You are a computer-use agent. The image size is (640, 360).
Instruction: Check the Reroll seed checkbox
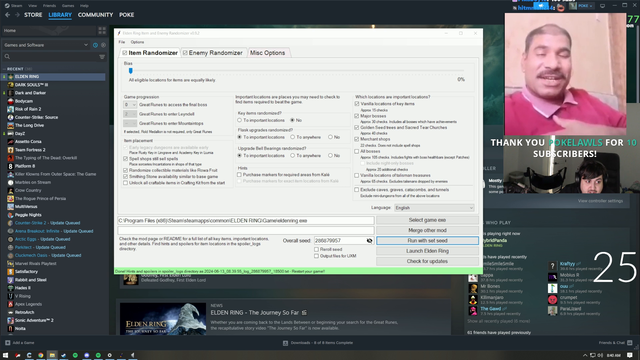[316, 249]
